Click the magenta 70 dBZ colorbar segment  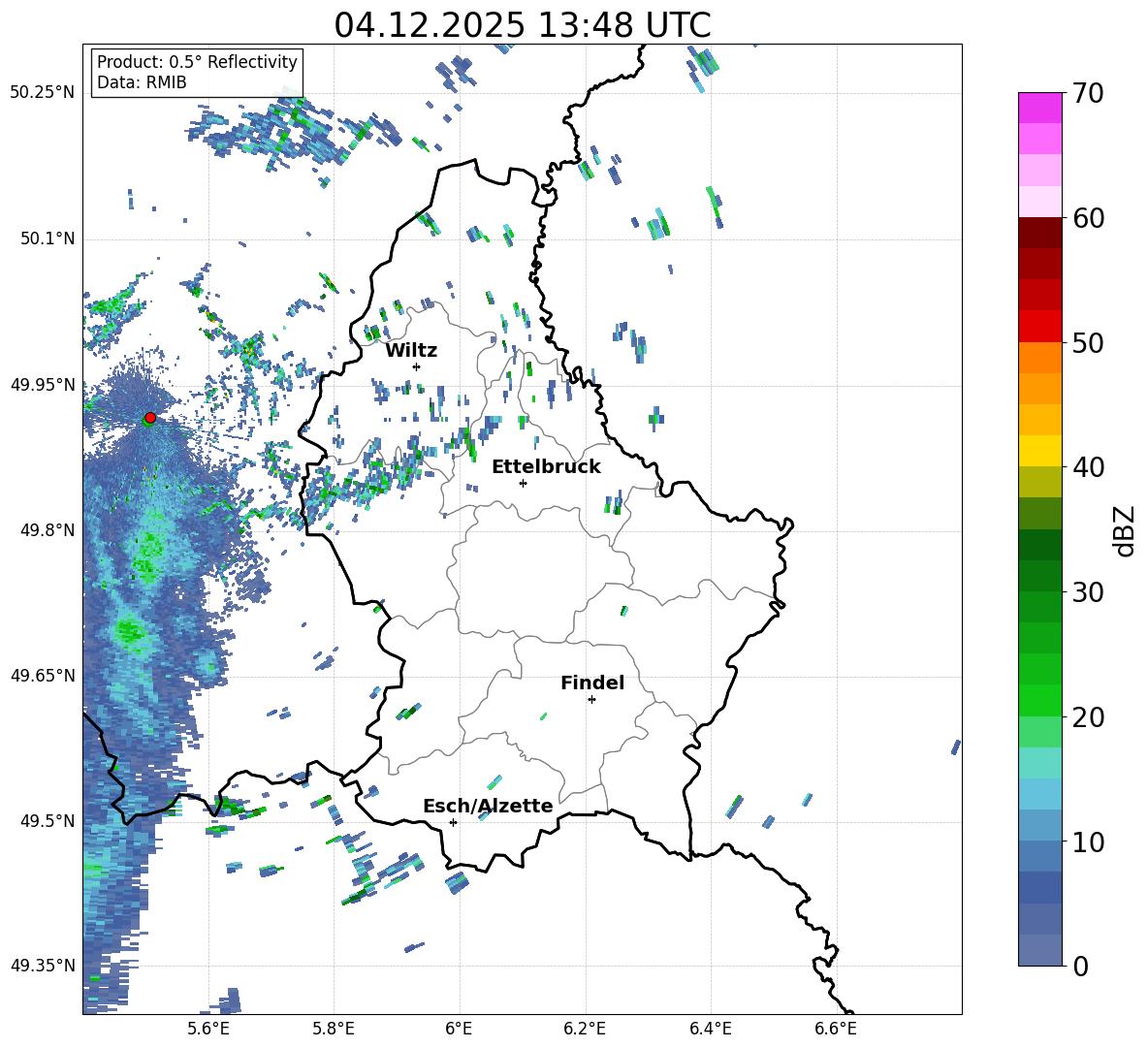pos(1039,108)
